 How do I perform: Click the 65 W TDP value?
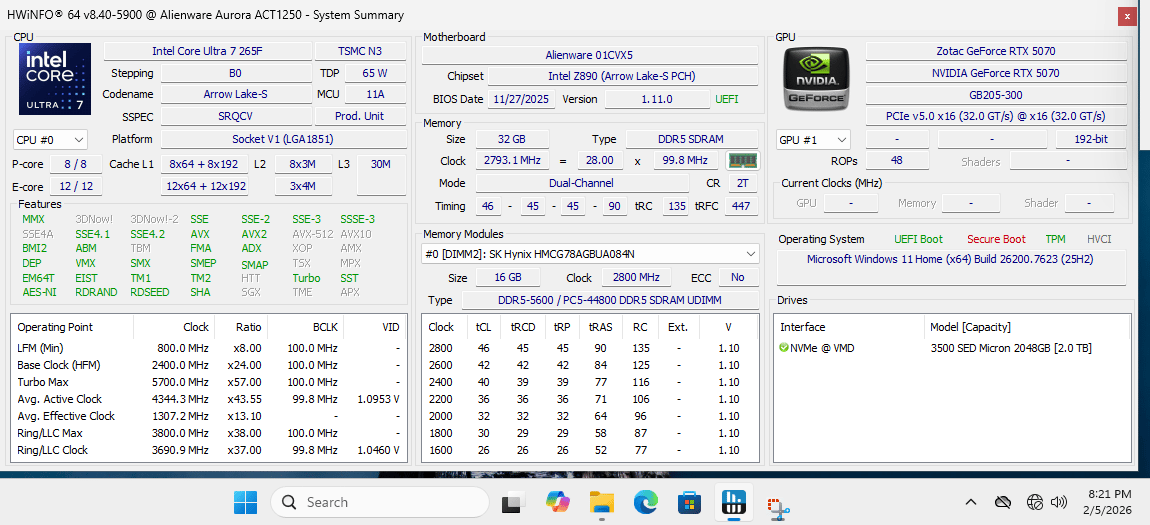tap(376, 73)
